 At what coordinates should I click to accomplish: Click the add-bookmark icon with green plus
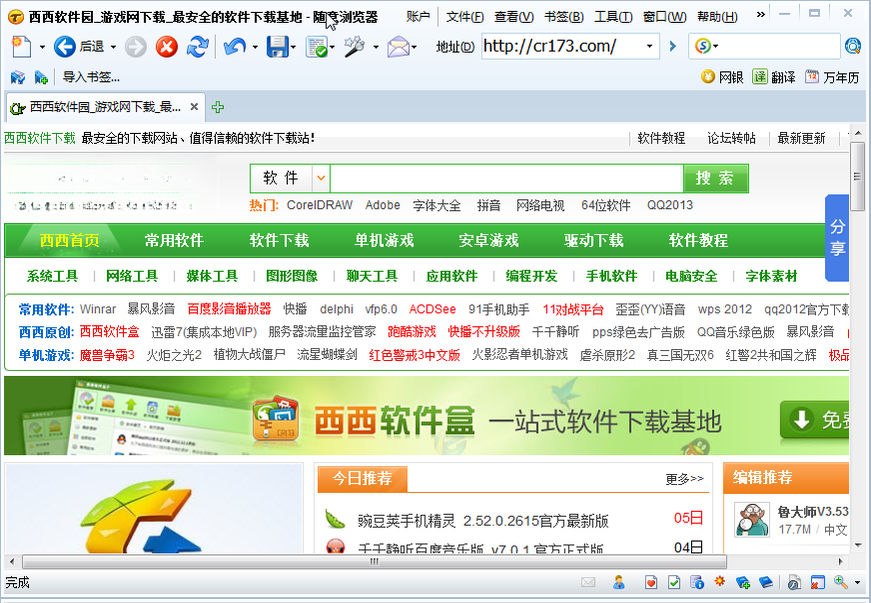click(41, 77)
